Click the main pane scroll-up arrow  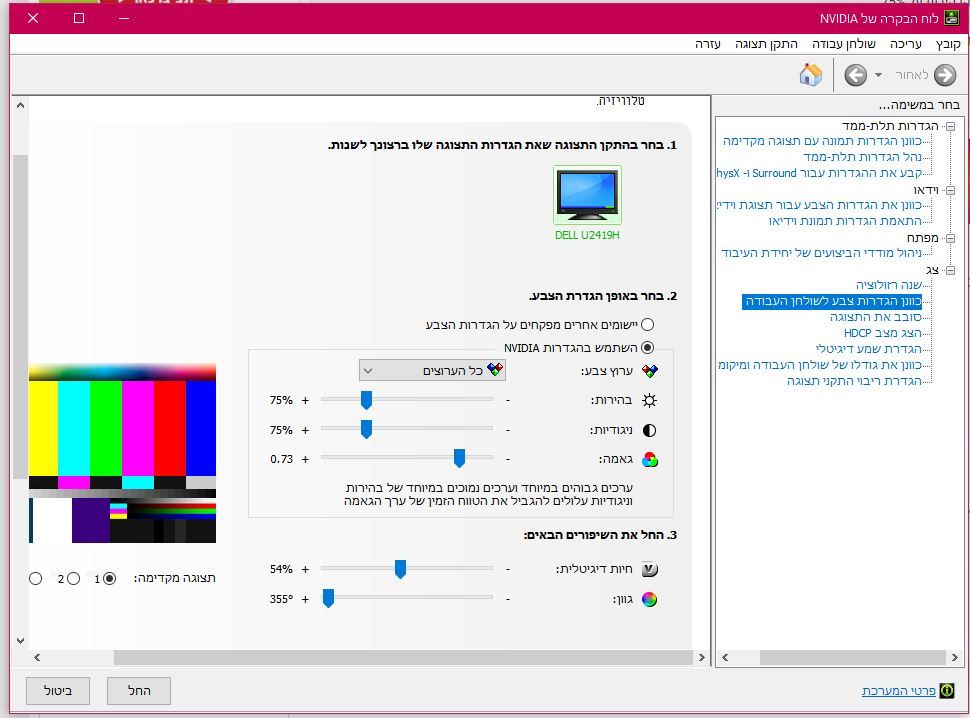point(20,105)
